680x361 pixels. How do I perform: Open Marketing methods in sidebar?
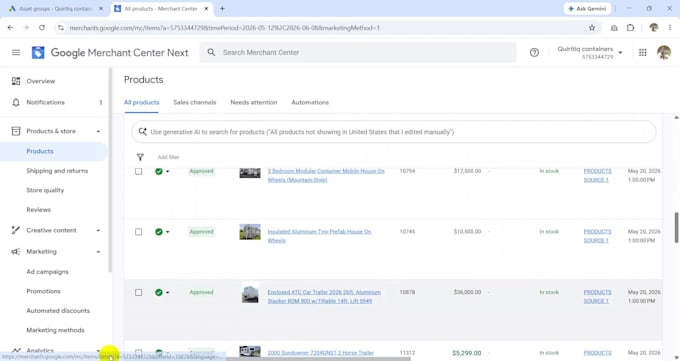56,331
